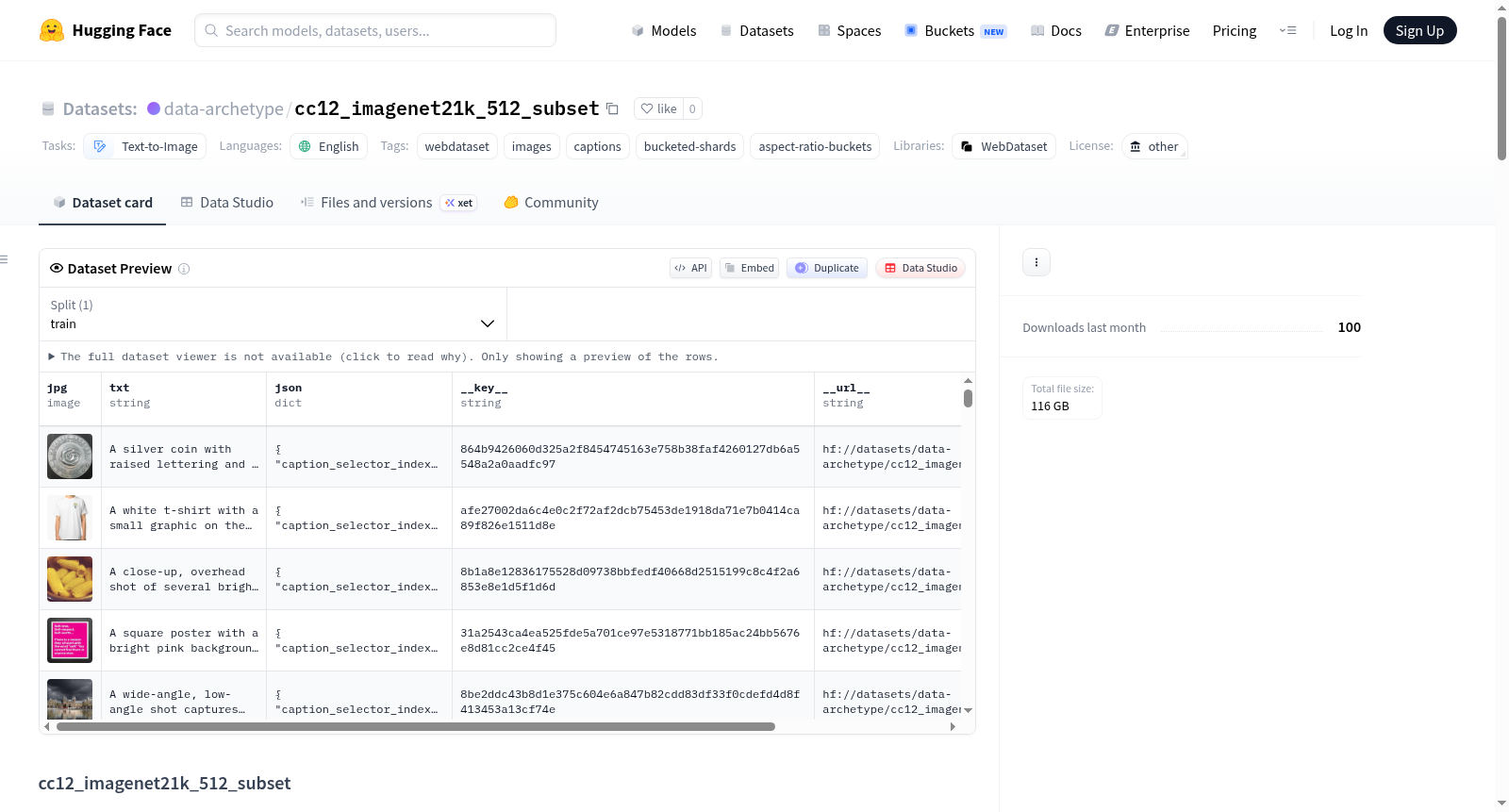Open the white t-shirt image thumbnail

70,518
